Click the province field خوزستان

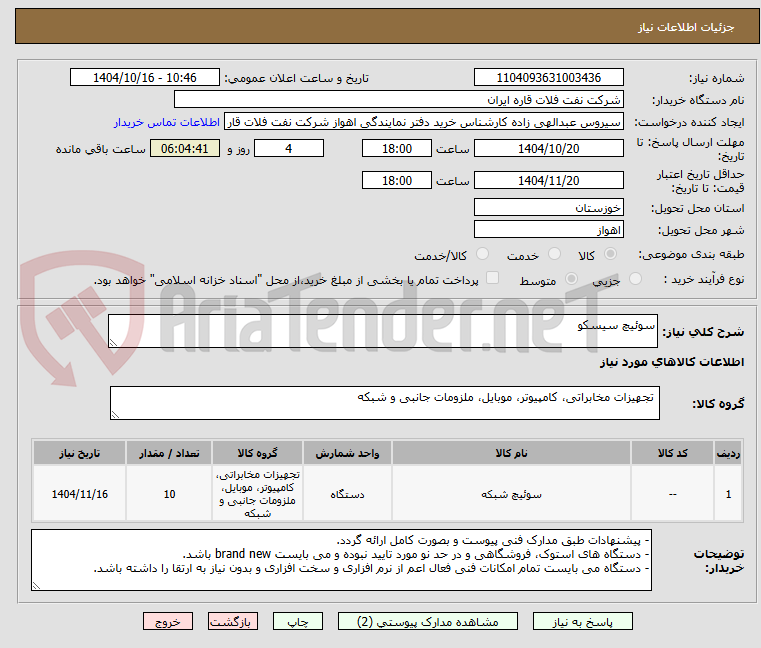(548, 207)
